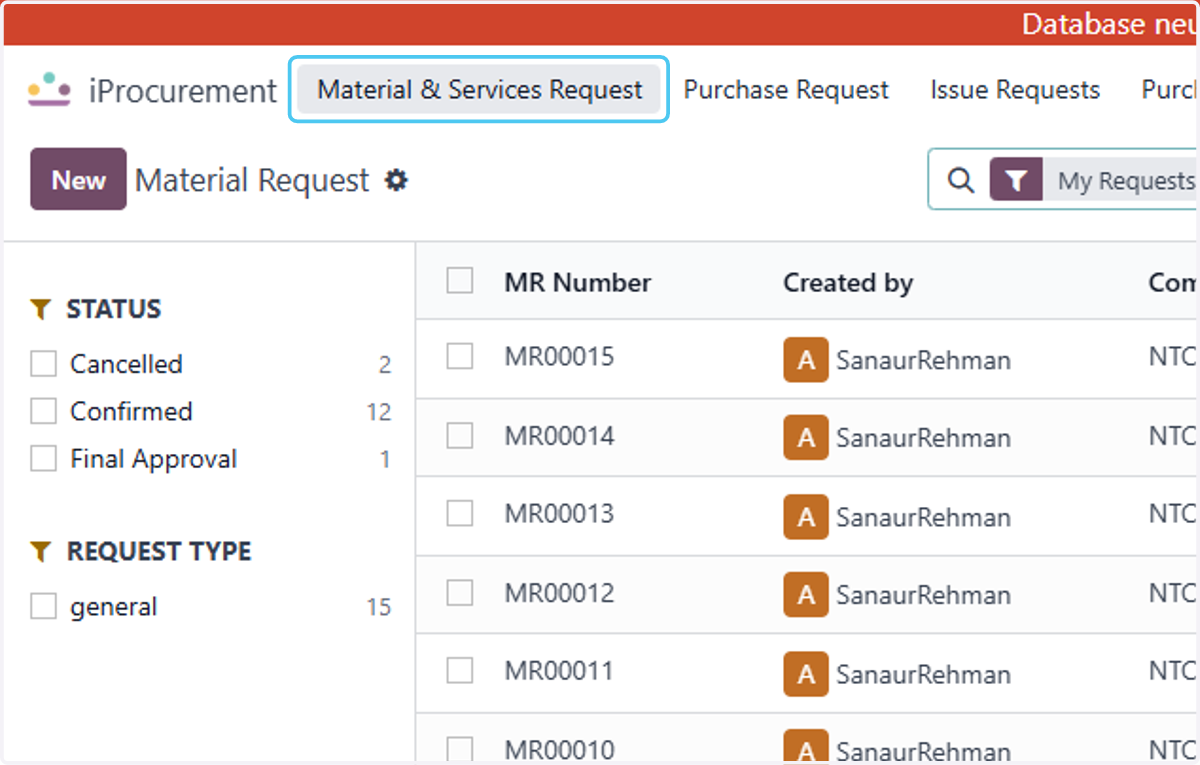1200x765 pixels.
Task: Open record MR00012
Action: click(559, 593)
